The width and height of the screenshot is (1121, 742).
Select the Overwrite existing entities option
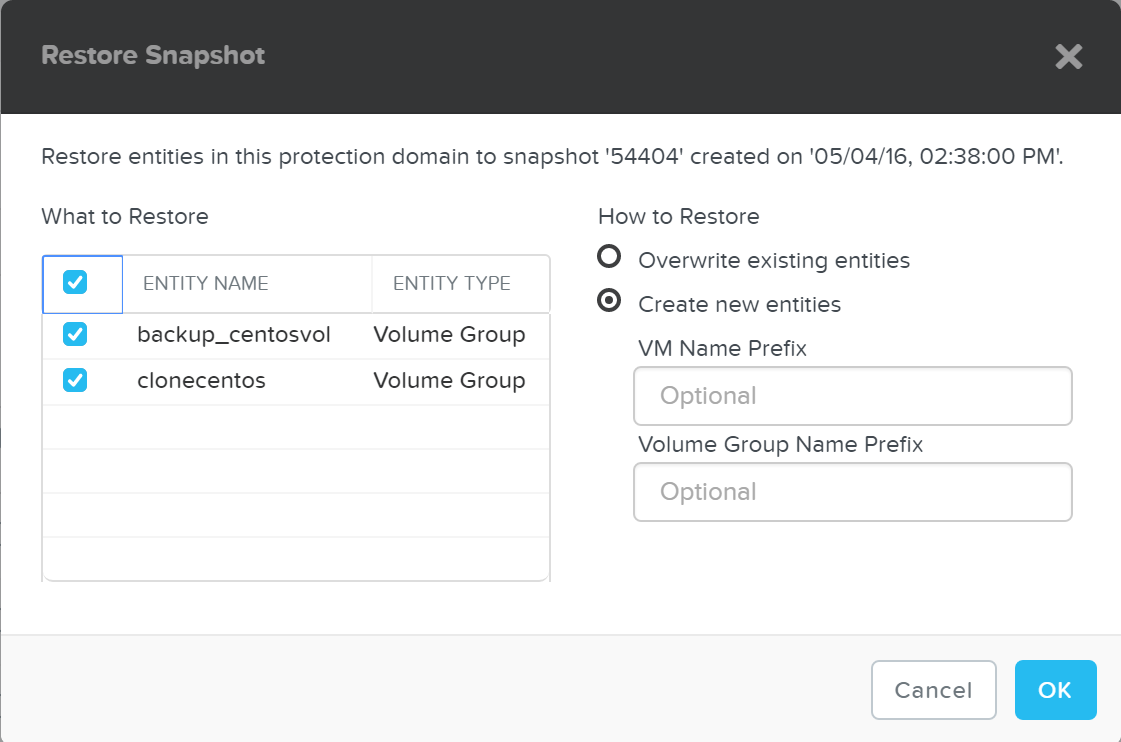(609, 256)
